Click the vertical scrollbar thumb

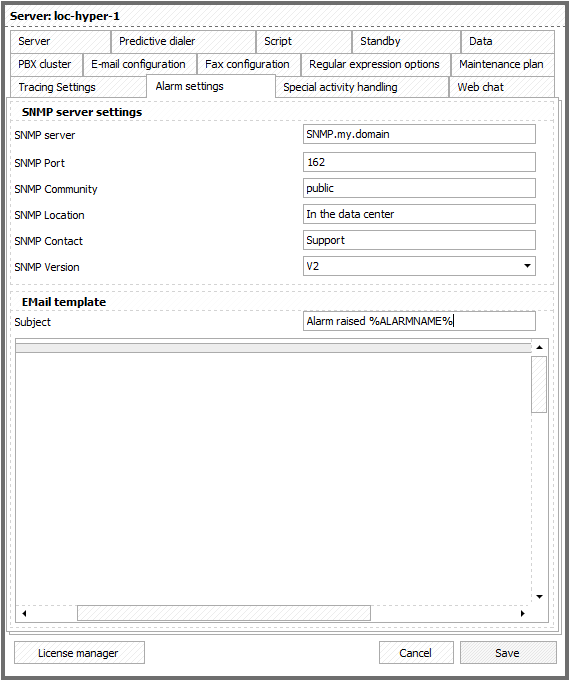pos(539,384)
